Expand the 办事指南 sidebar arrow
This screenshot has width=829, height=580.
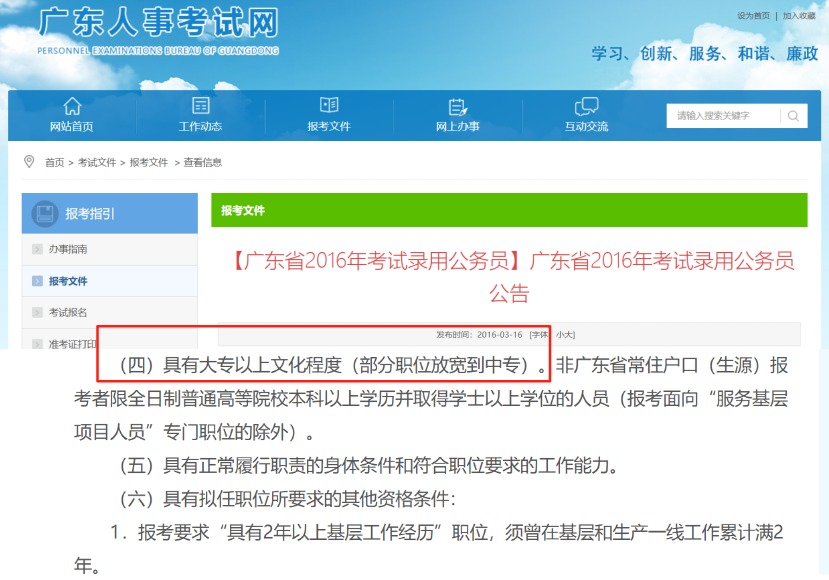[37, 249]
